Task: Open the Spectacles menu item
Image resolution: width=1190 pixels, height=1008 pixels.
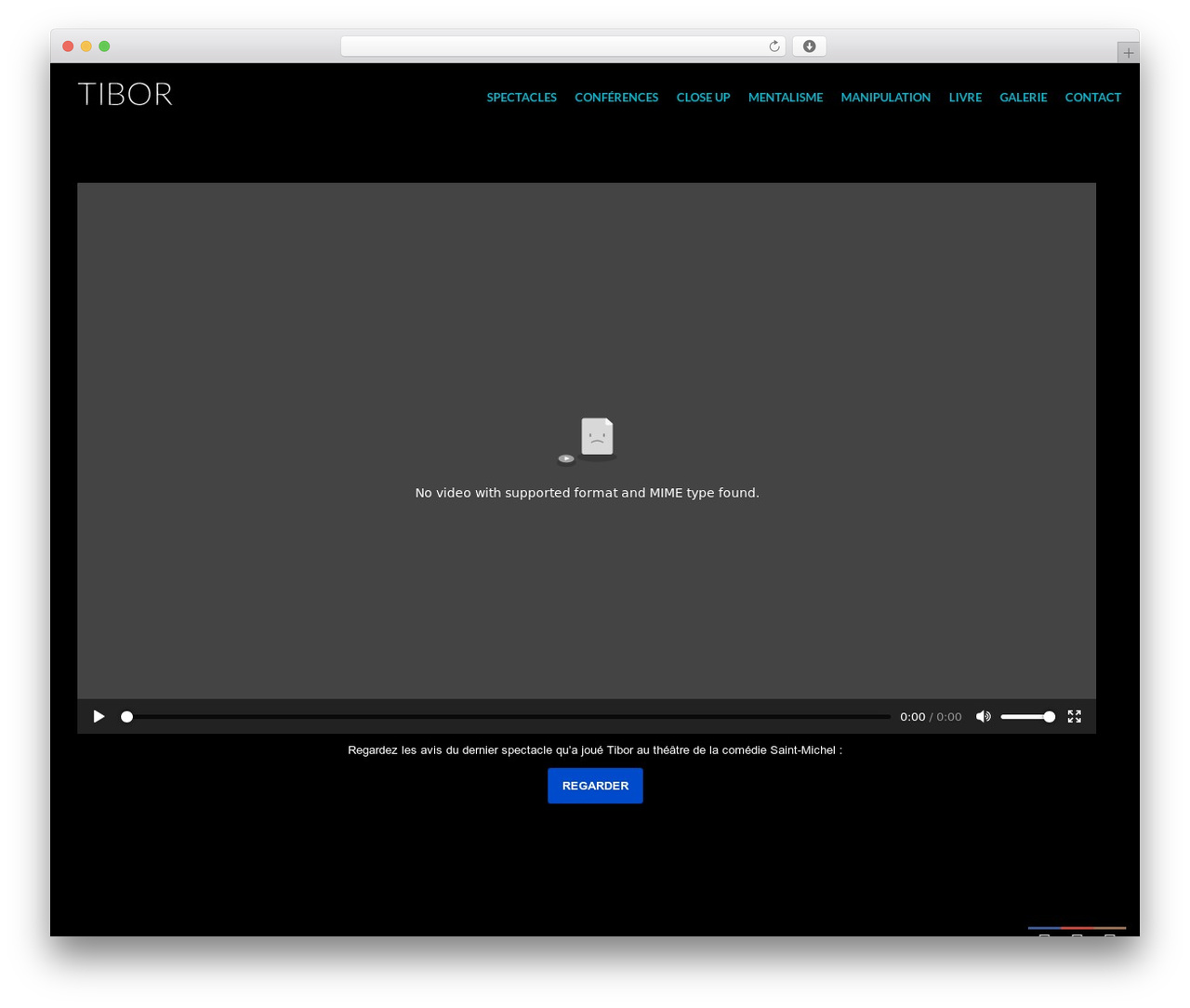Action: [x=522, y=97]
